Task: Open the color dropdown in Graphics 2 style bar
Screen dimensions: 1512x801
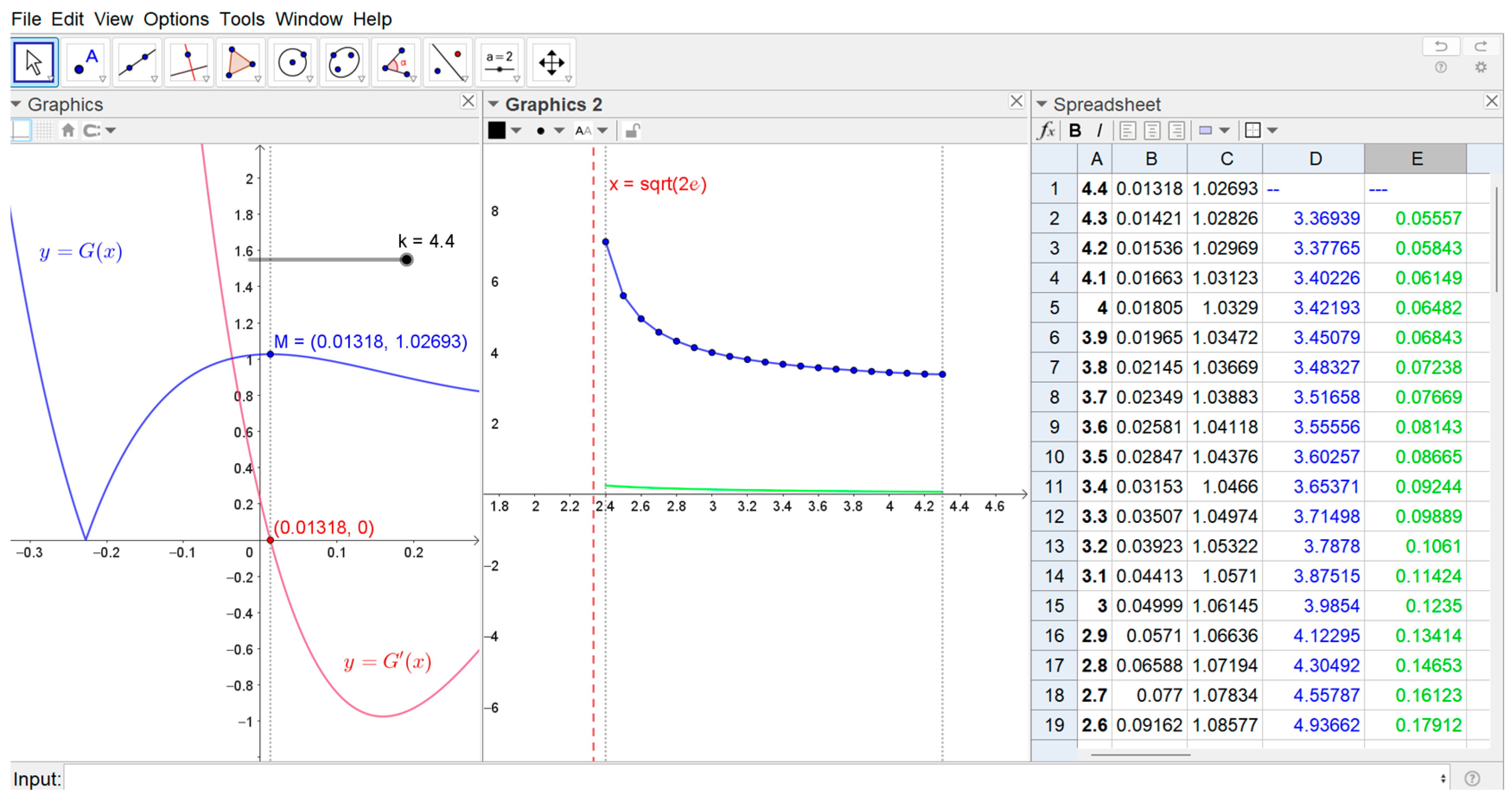Action: (516, 130)
